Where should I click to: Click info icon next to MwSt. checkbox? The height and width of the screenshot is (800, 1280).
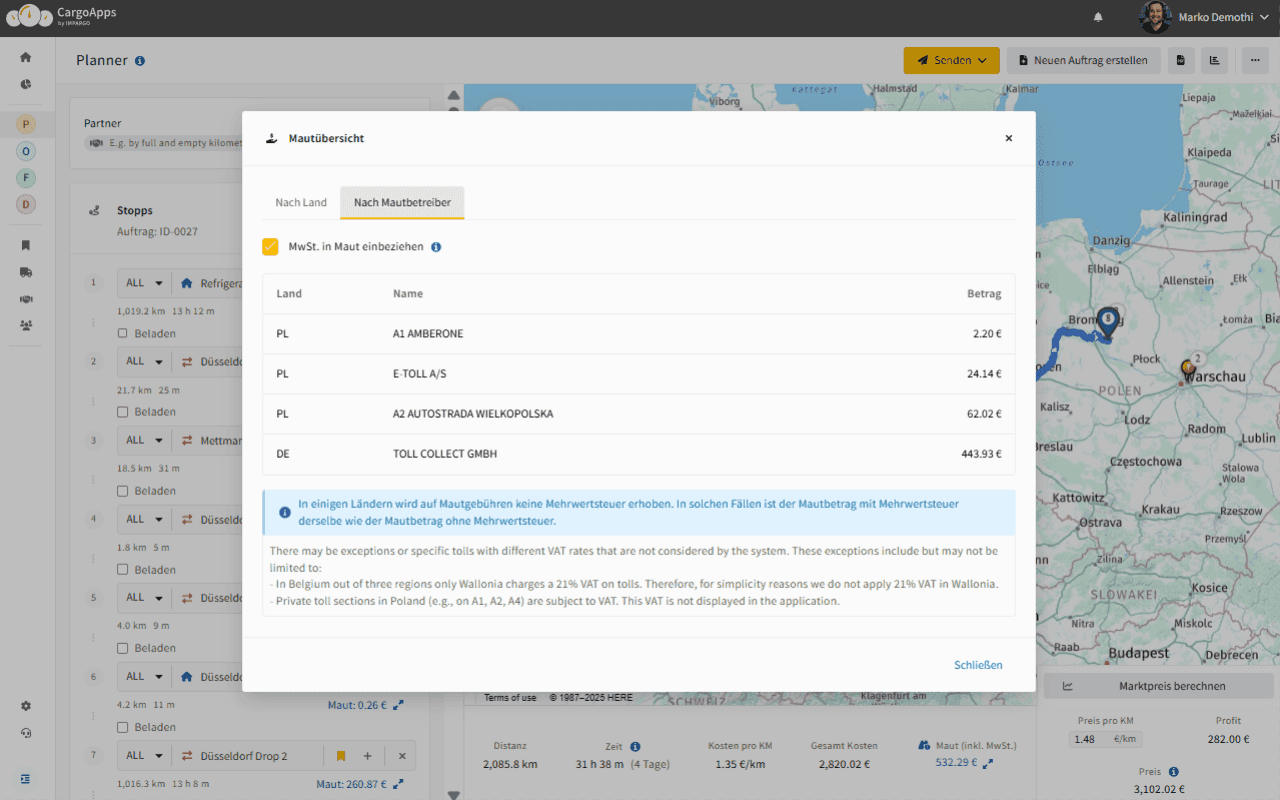click(x=436, y=247)
